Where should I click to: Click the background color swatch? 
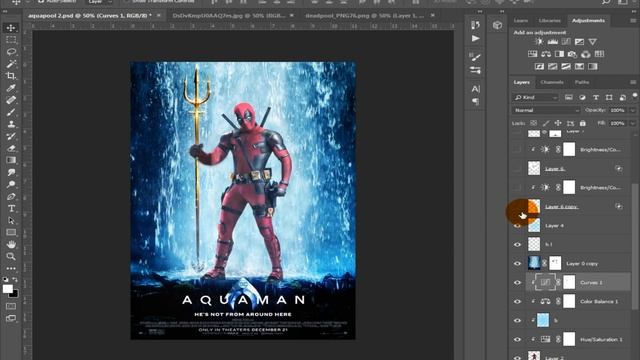click(x=14, y=293)
